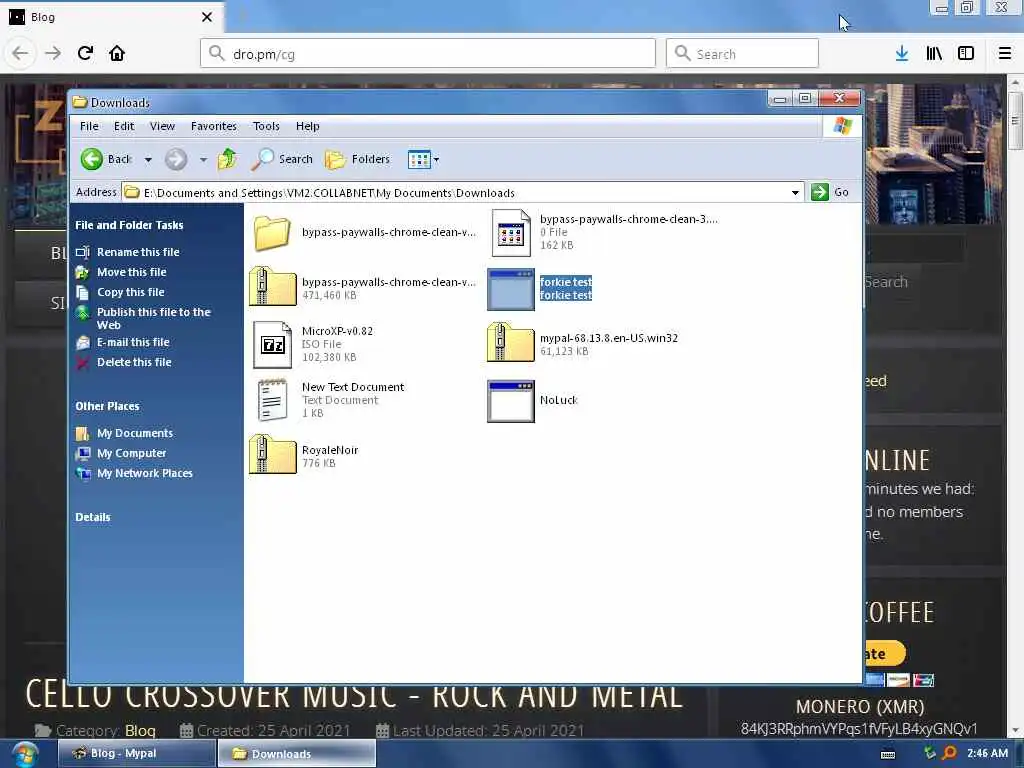Click the Go button beside address bar

[x=830, y=192]
